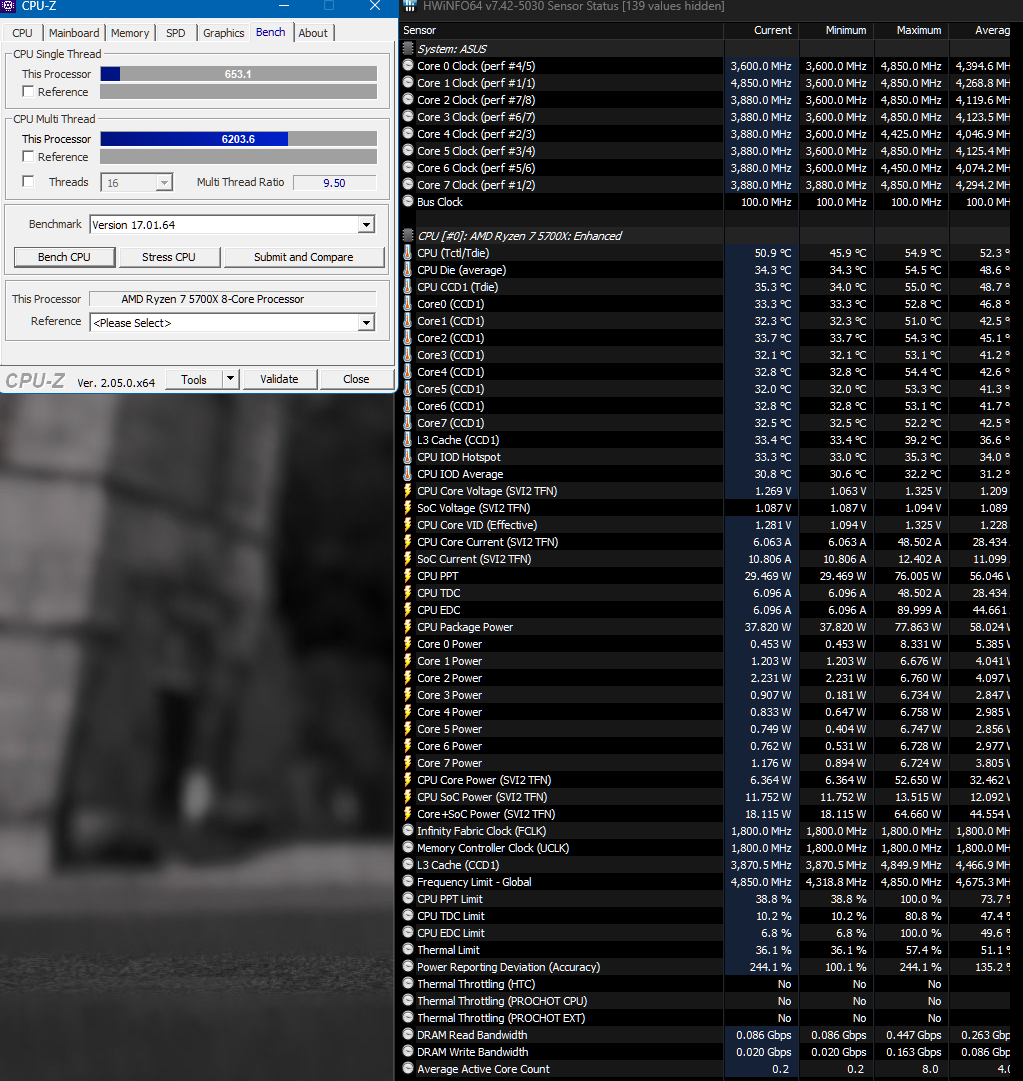This screenshot has width=1023, height=1081.
Task: Click the HWiNFO64 window icon in title bar
Action: (409, 6)
